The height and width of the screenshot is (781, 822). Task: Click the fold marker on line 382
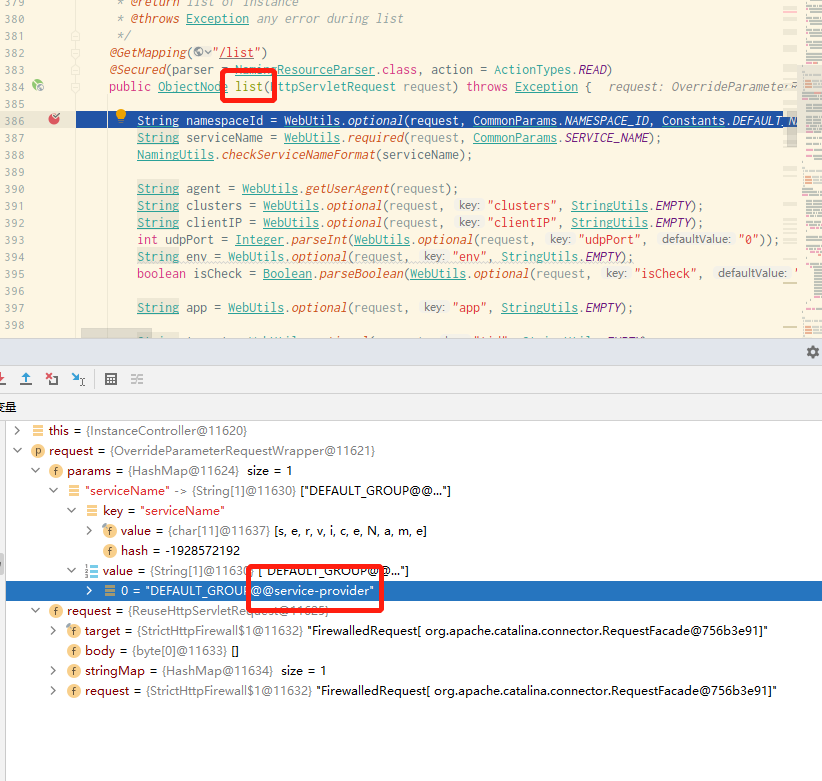tap(75, 53)
